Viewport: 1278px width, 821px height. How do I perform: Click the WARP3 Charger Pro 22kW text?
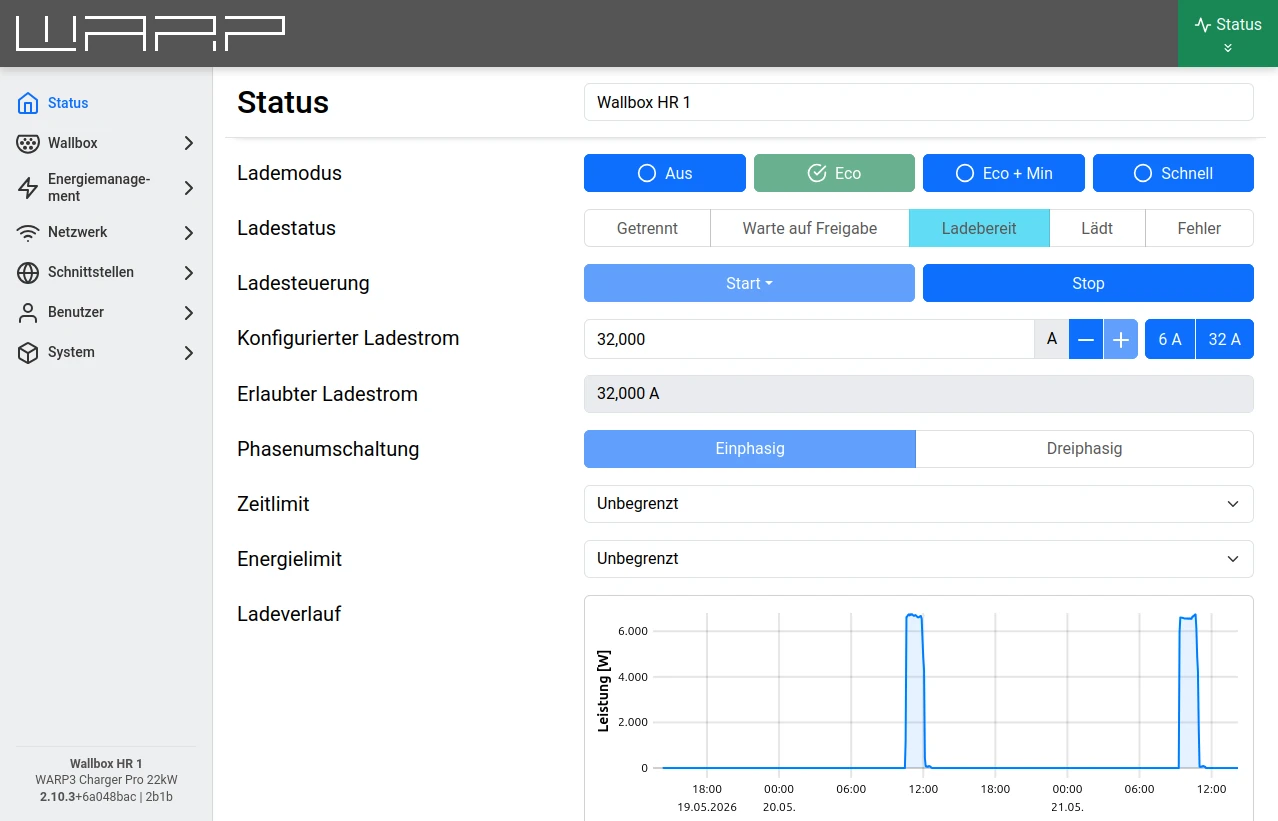[106, 780]
